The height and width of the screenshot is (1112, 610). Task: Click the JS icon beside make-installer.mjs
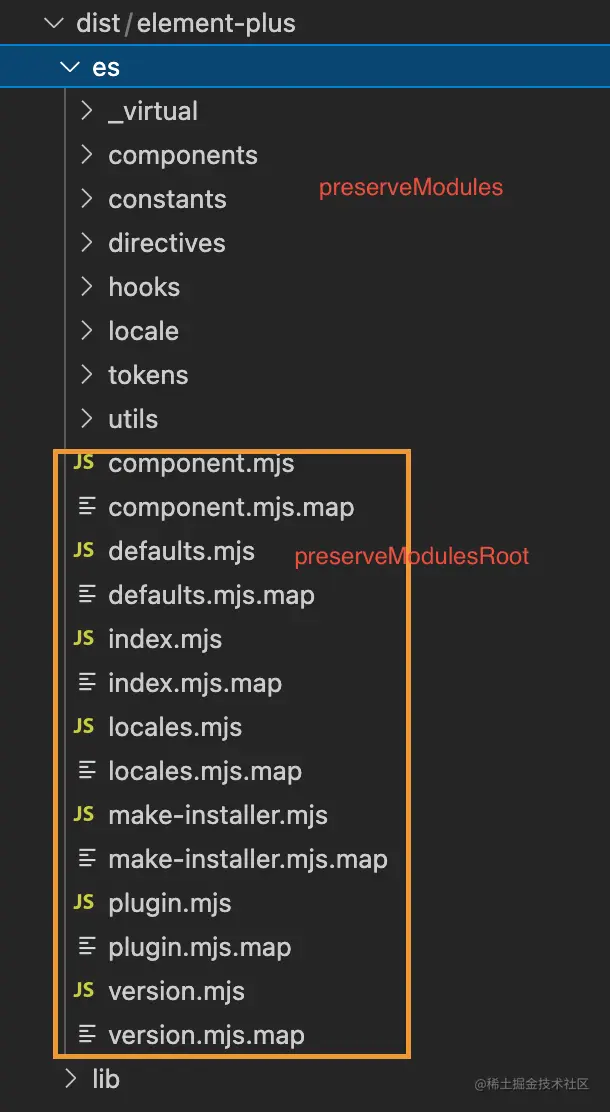point(84,815)
